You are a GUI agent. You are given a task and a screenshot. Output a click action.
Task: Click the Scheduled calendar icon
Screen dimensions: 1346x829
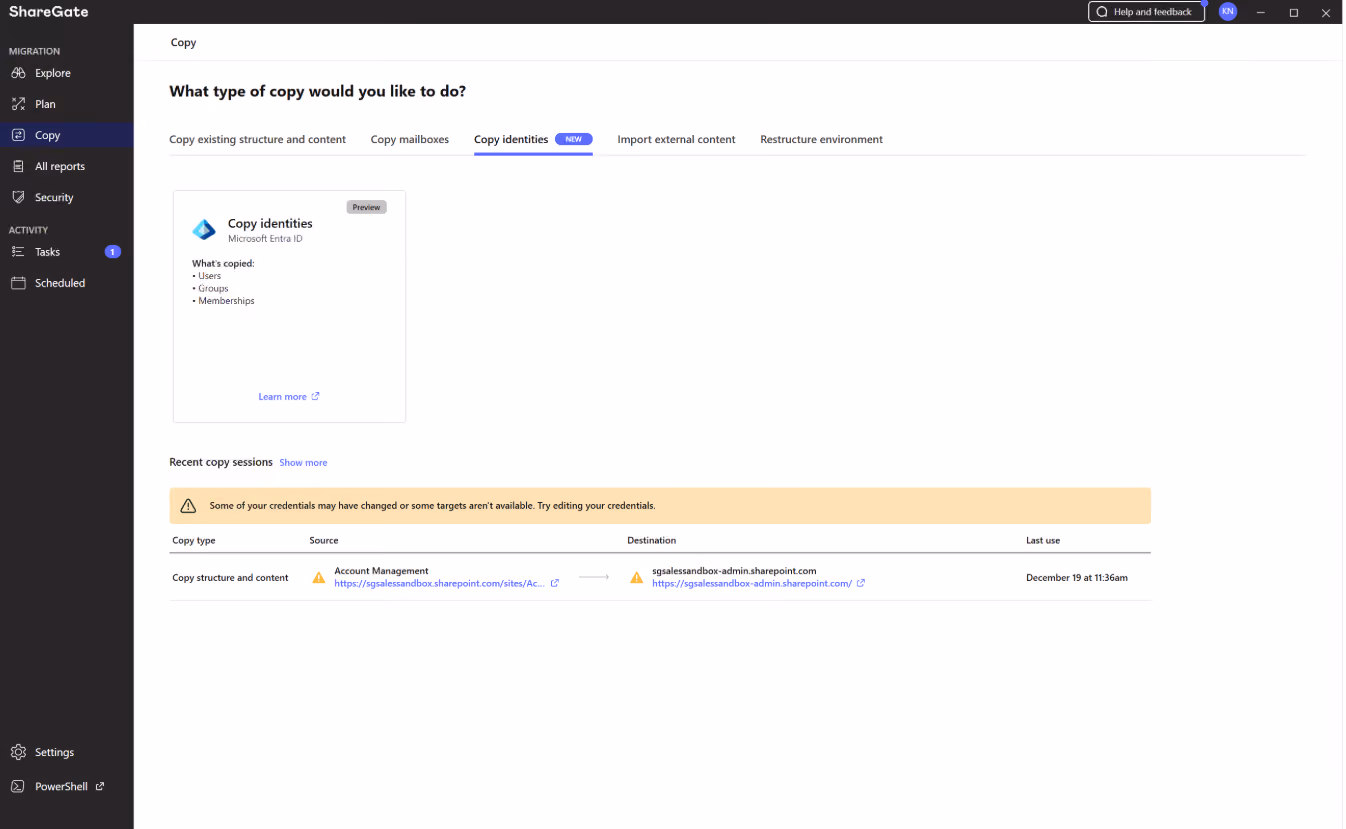click(18, 283)
